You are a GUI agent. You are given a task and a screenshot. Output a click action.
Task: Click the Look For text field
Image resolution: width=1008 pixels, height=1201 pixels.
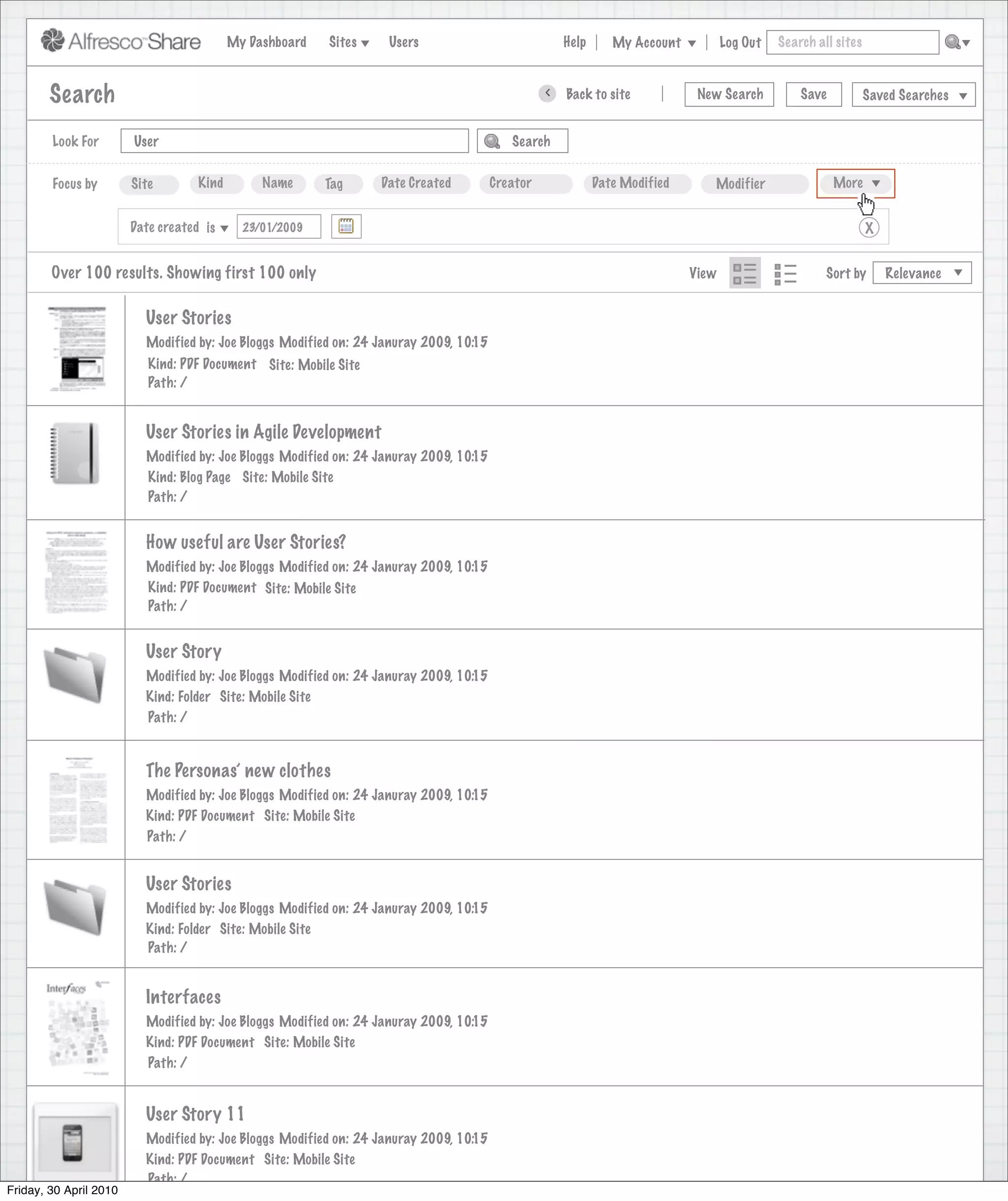point(294,141)
